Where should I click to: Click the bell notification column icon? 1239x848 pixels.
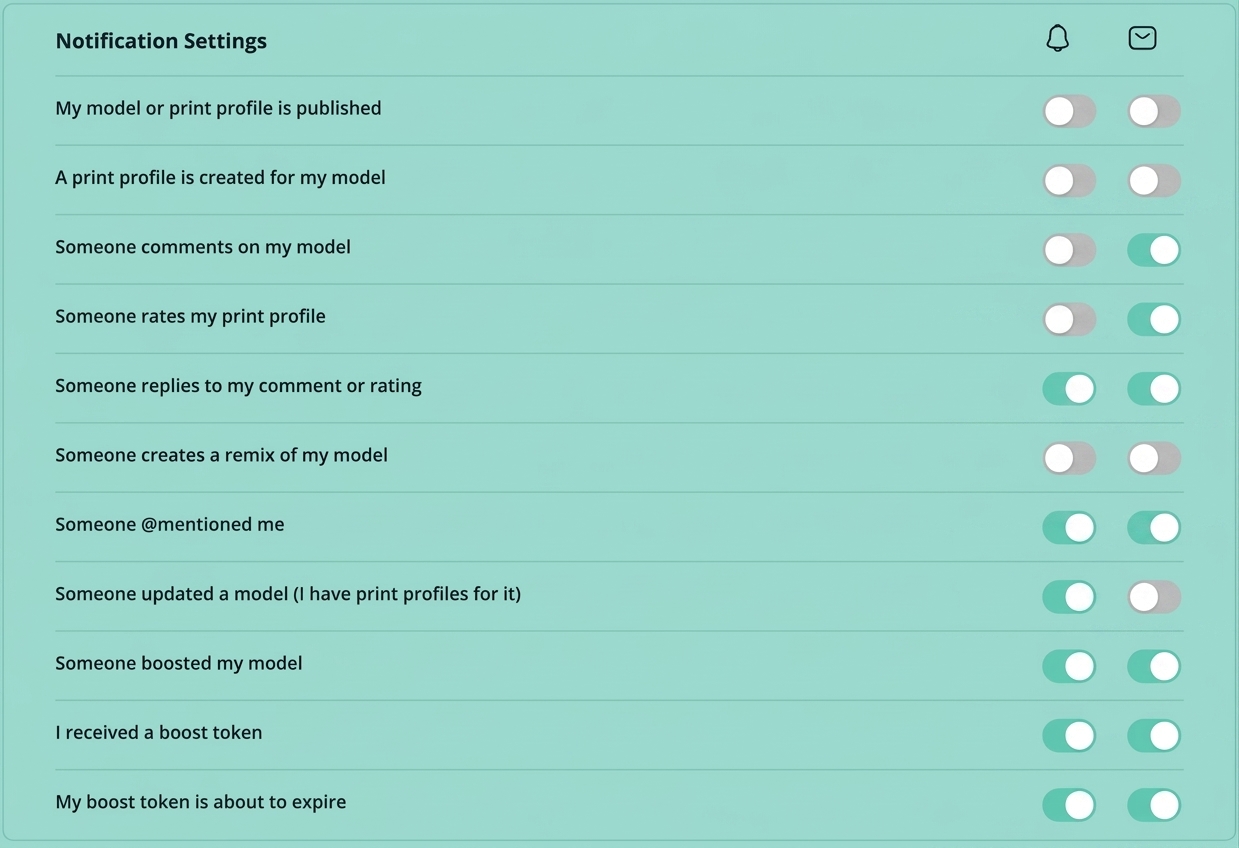[x=1057, y=39]
